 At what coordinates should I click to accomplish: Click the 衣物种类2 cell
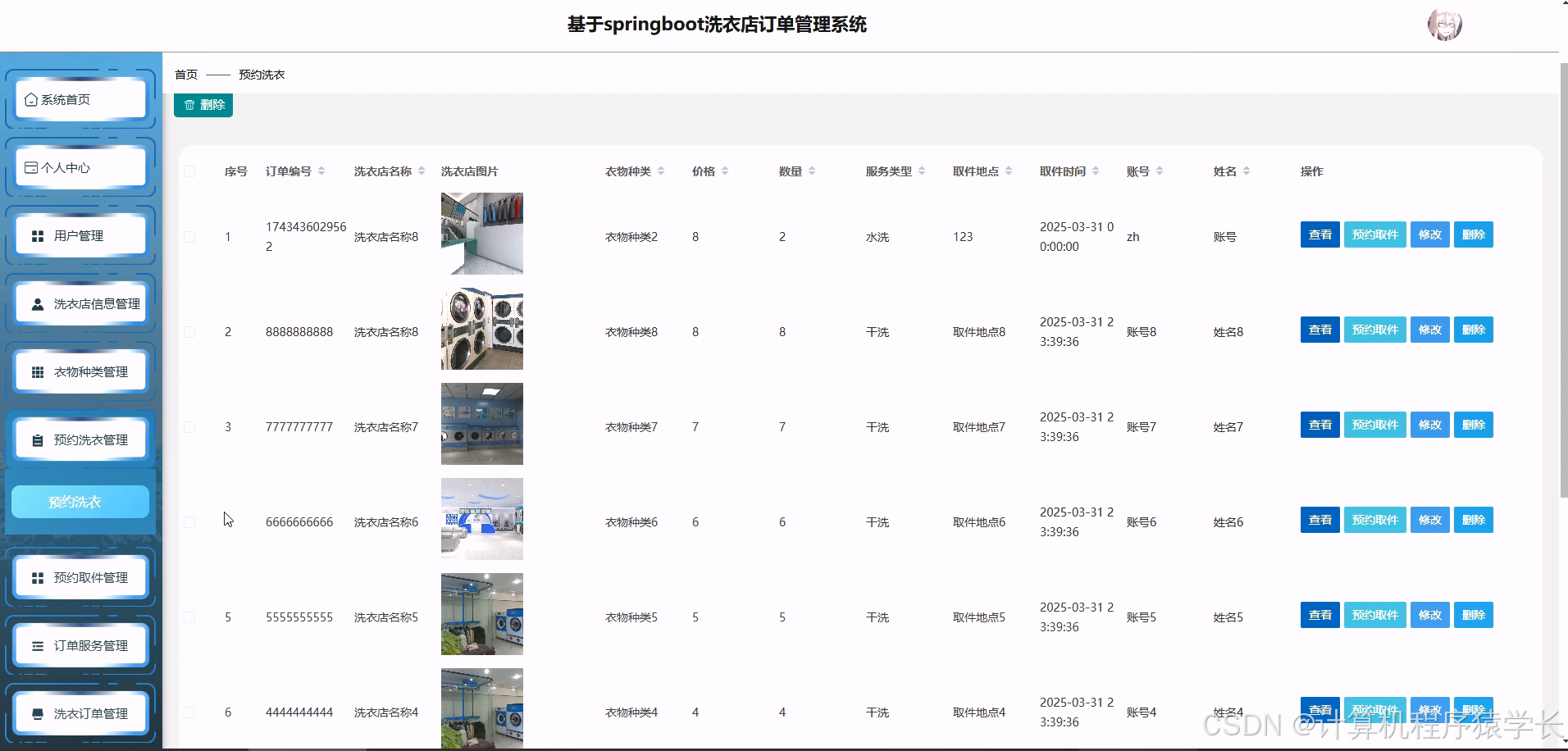tap(631, 237)
